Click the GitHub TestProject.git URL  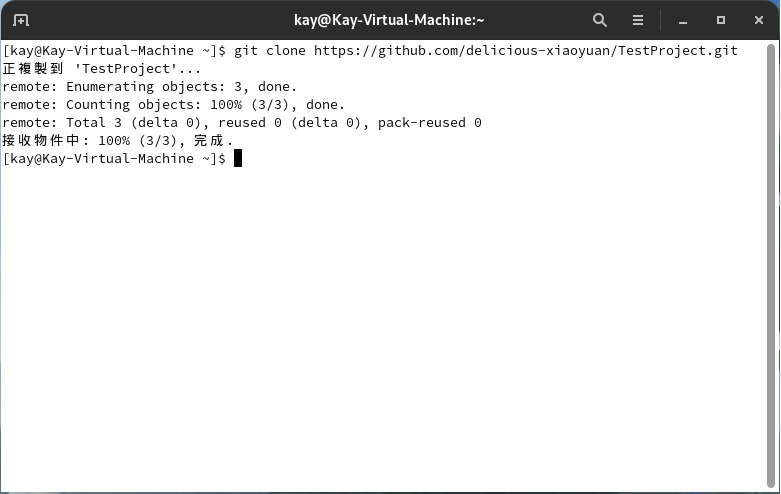[x=526, y=50]
